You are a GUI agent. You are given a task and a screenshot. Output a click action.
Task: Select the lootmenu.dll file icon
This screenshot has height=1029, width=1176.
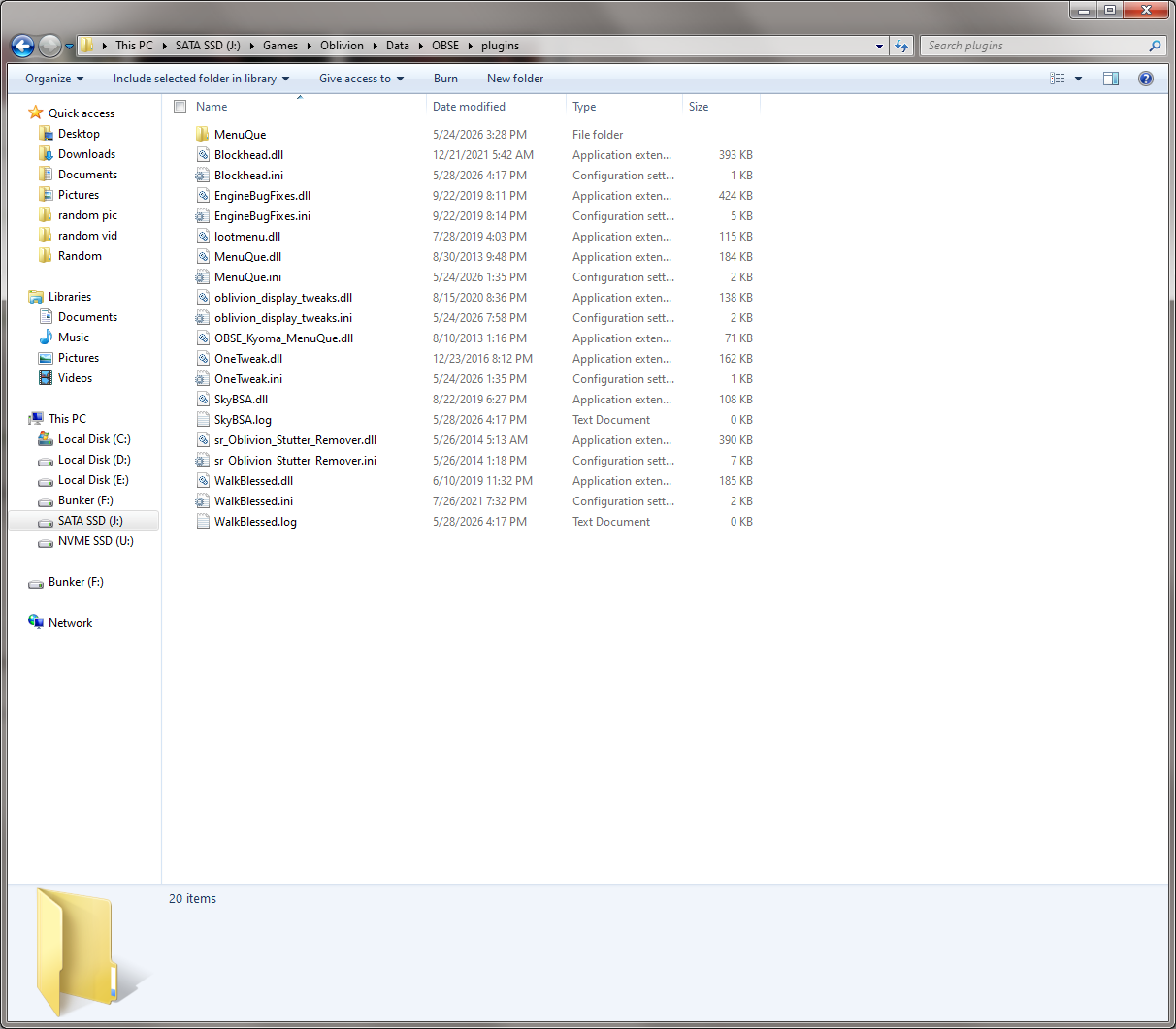tap(203, 237)
